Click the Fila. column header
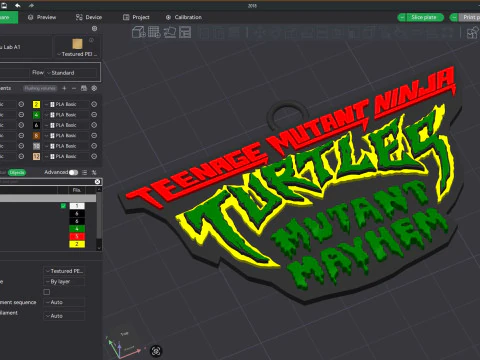 [77, 190]
